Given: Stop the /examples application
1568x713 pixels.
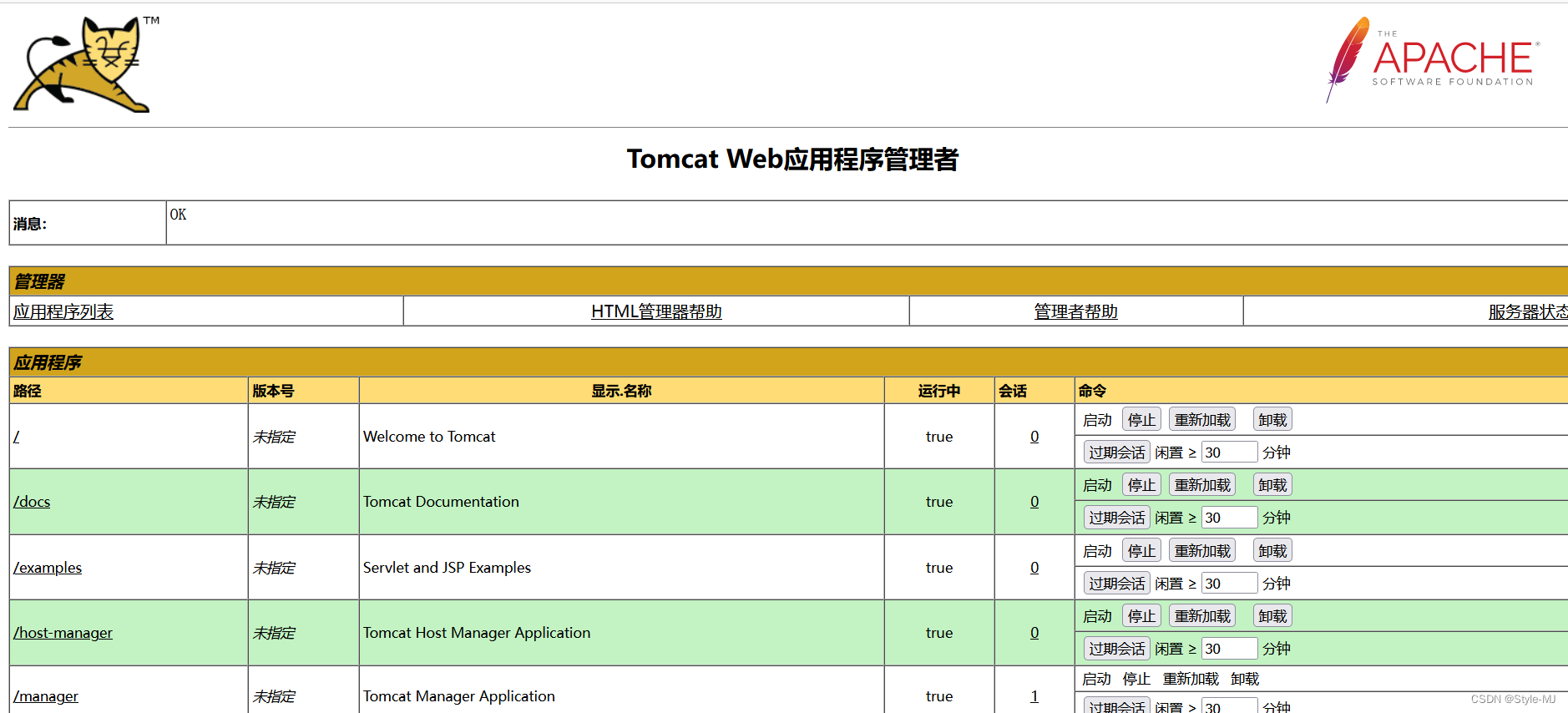Looking at the screenshot, I should point(1141,551).
